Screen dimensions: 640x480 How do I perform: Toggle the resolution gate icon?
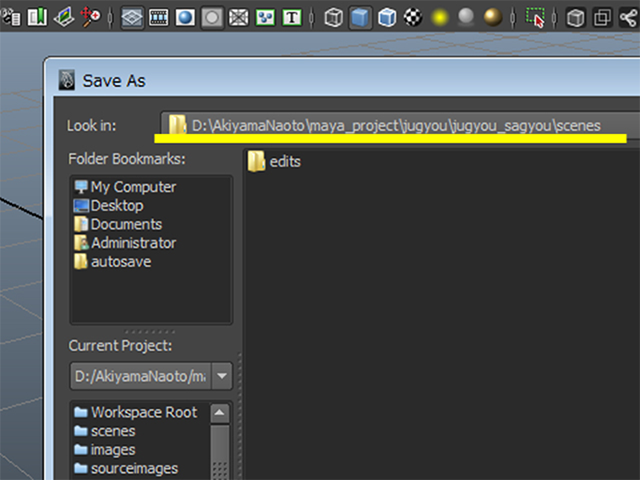(185, 17)
